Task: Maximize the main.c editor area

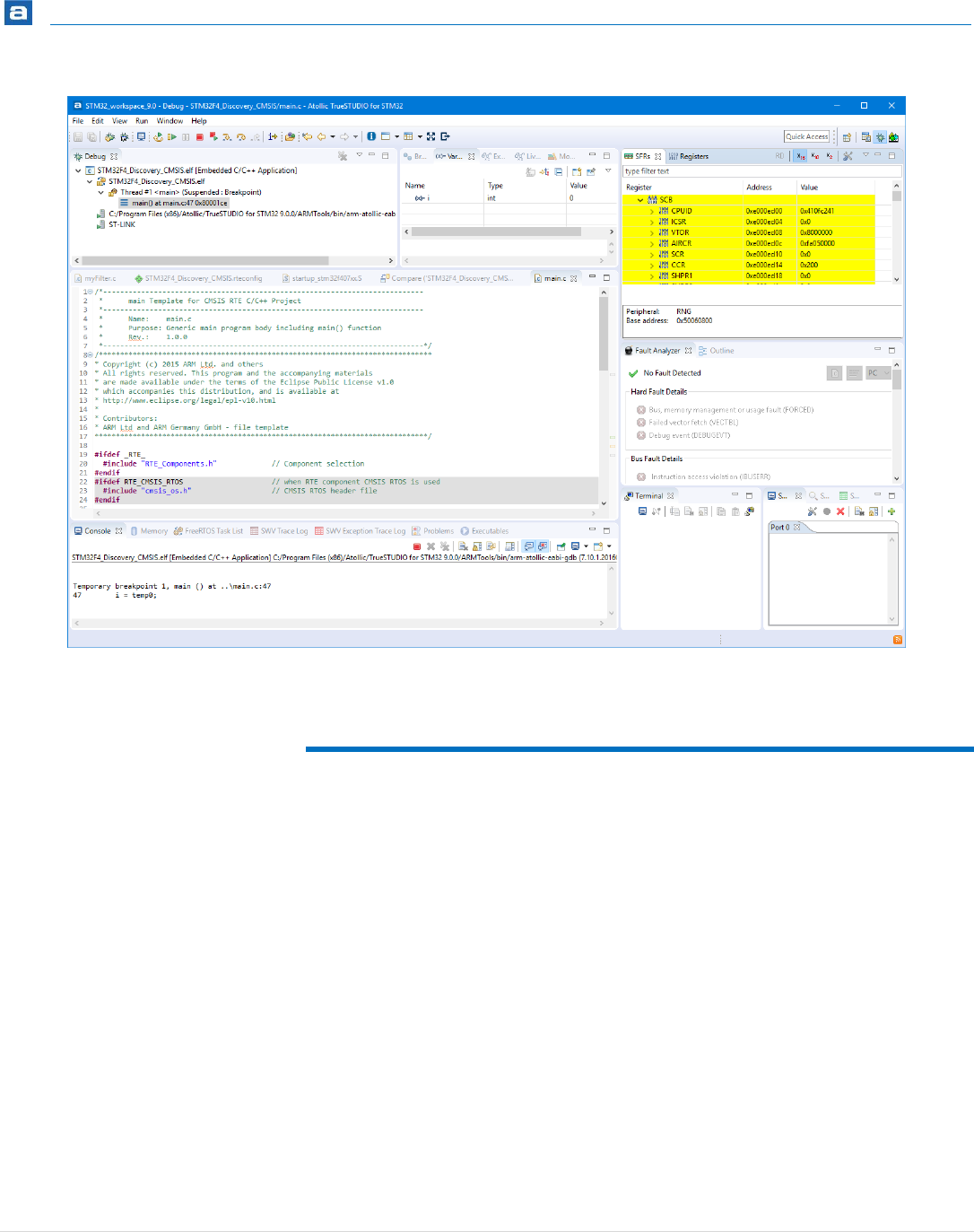Action: click(x=606, y=277)
